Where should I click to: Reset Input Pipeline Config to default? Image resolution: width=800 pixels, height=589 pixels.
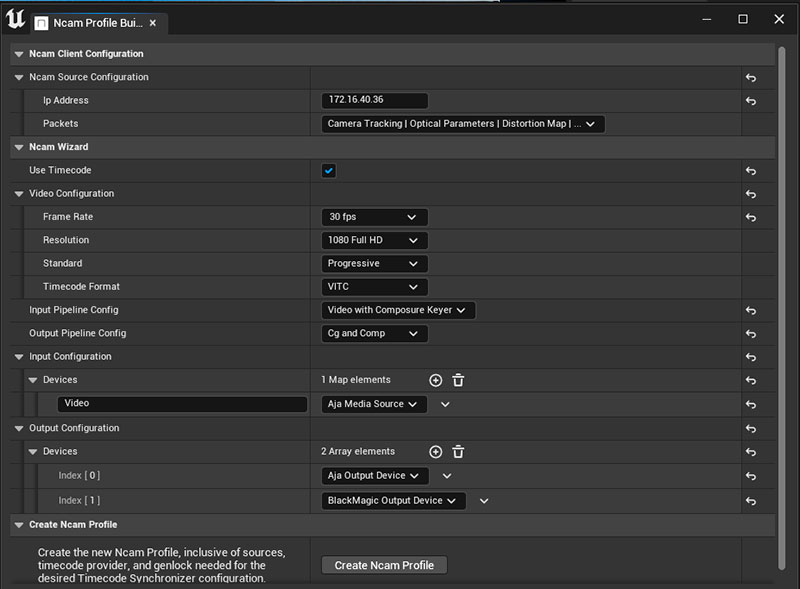pyautogui.click(x=751, y=310)
